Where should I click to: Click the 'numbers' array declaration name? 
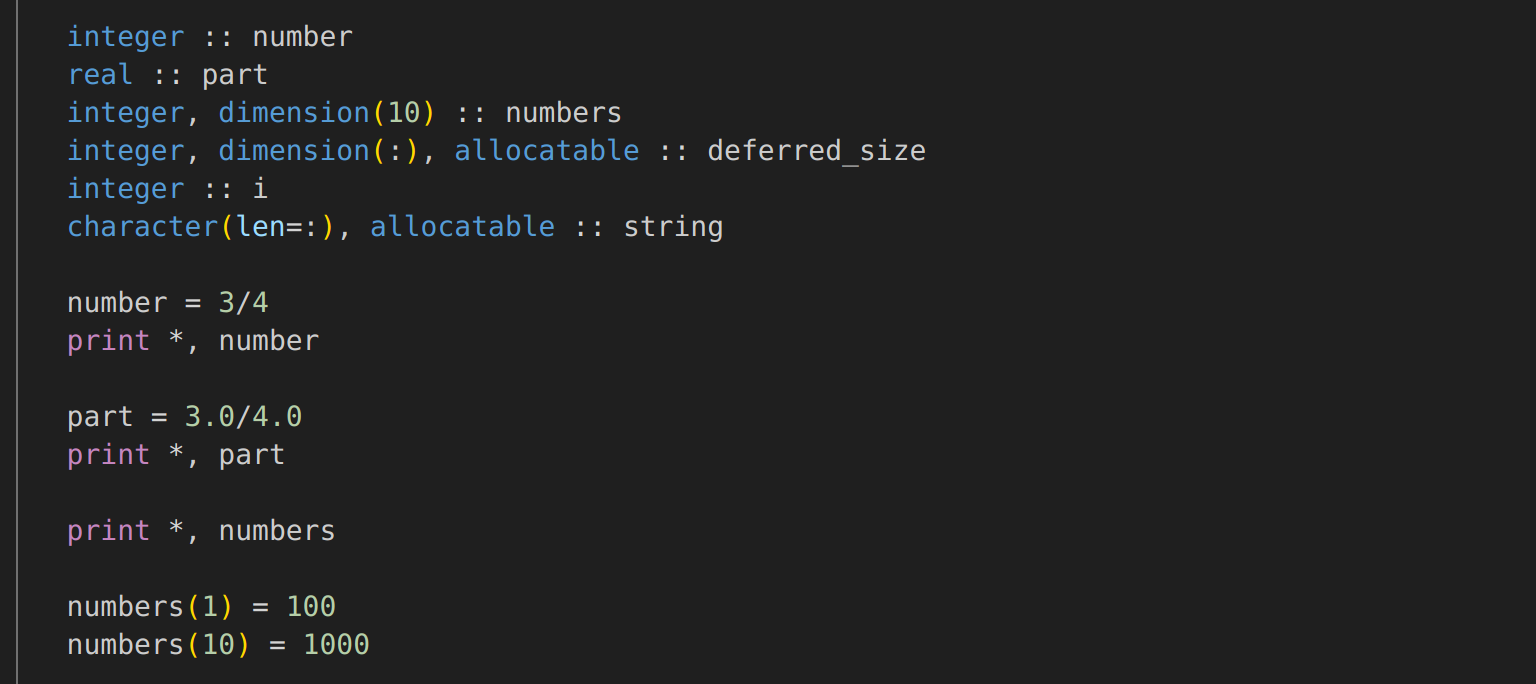coord(563,113)
